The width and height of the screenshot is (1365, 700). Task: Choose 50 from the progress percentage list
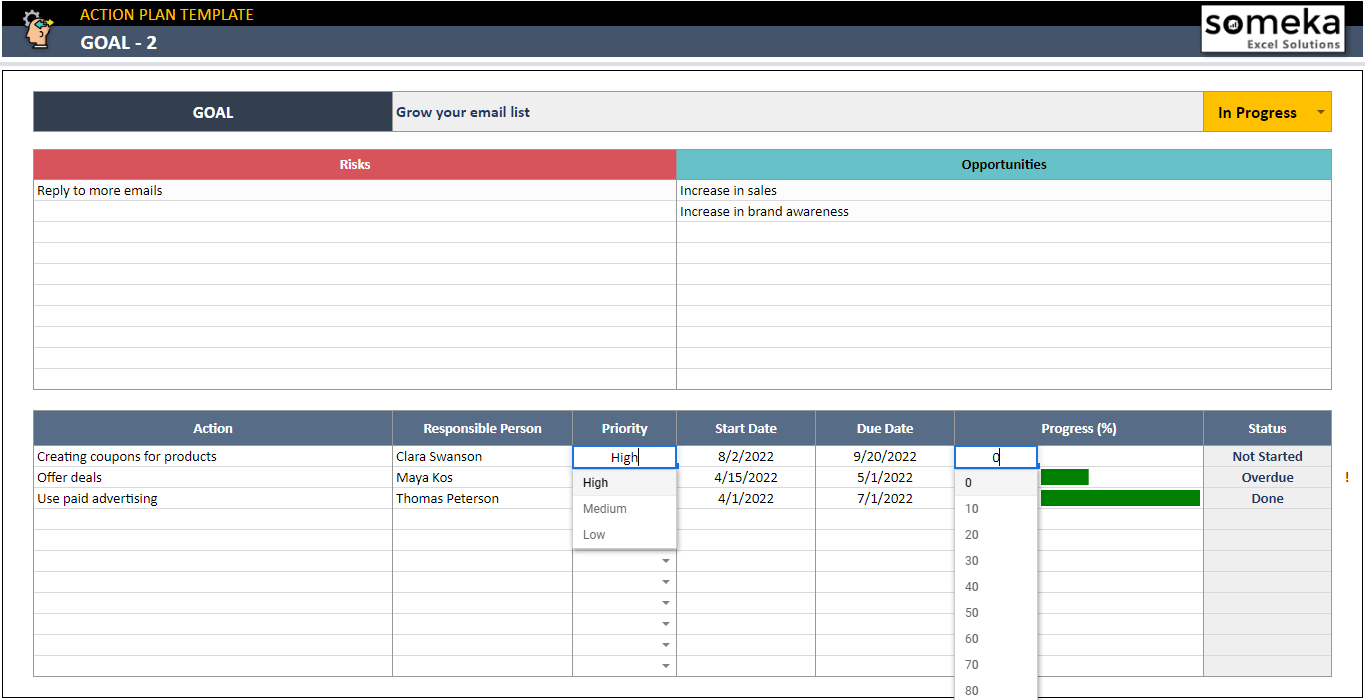(971, 612)
